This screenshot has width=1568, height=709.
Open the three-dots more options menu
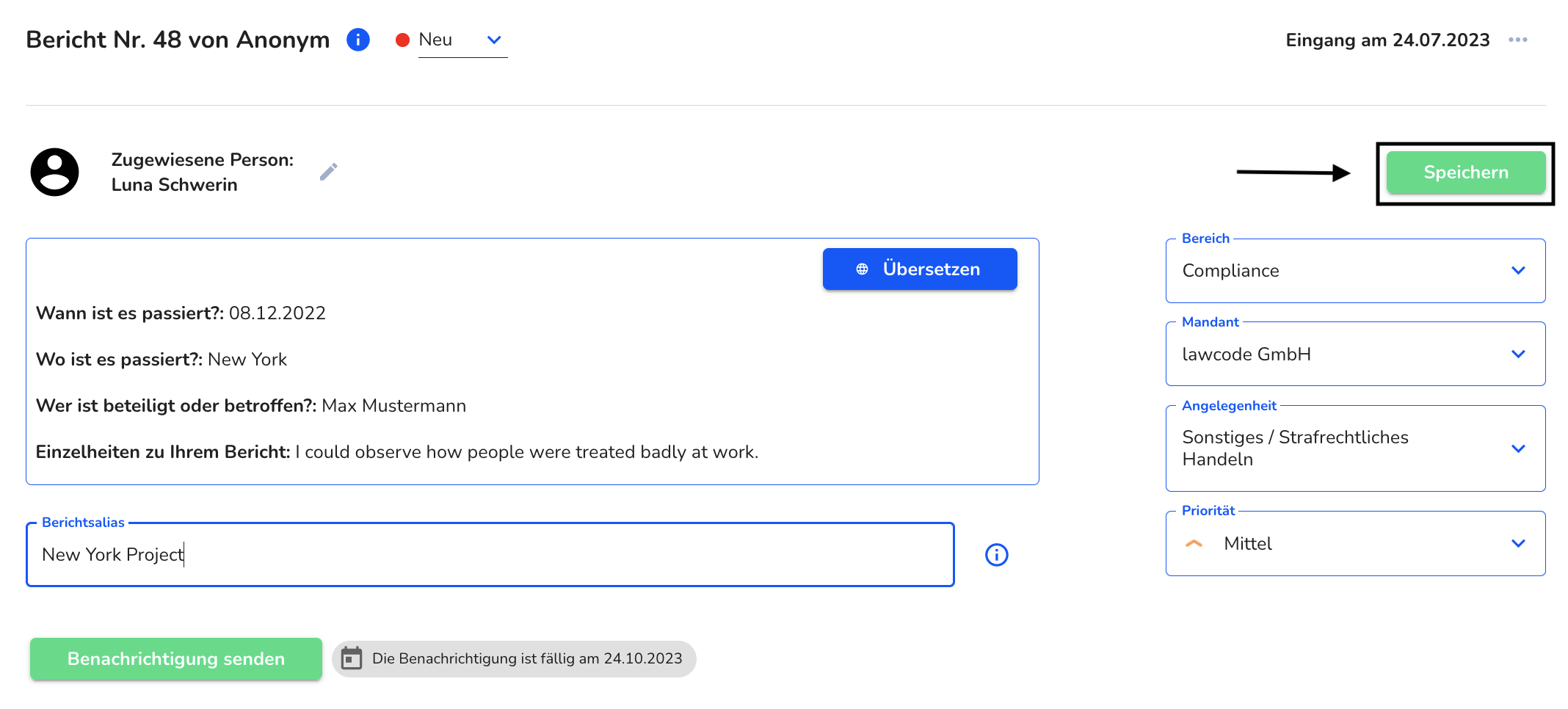[x=1518, y=40]
